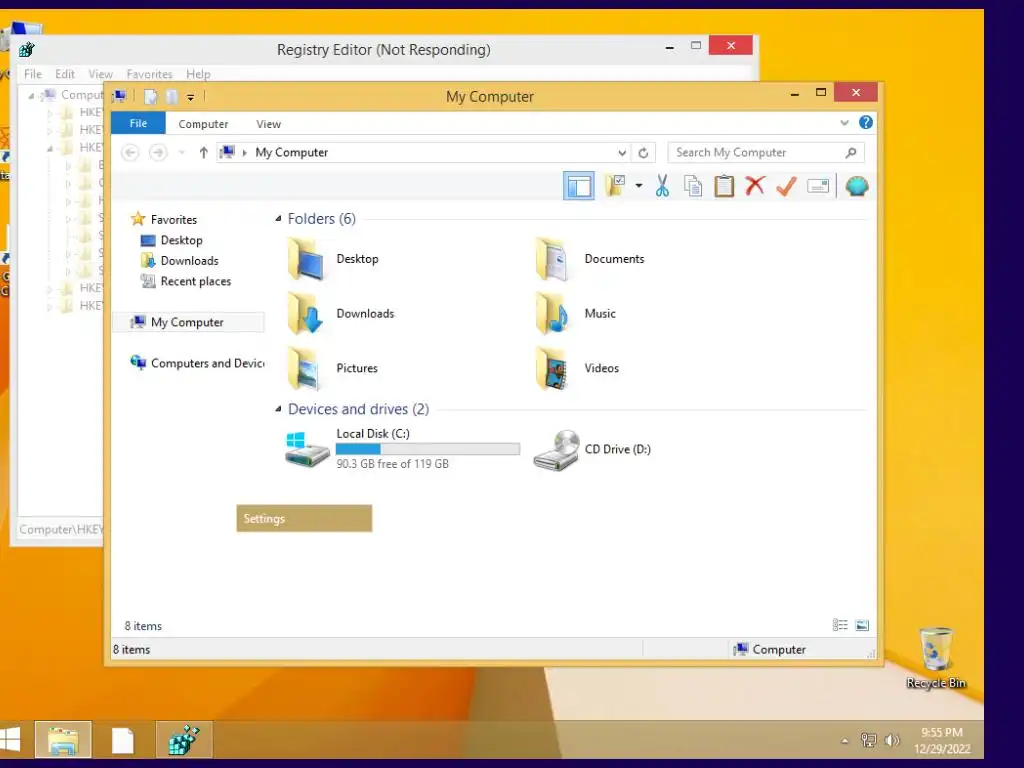Open Help via the blue question mark
1024x768 pixels.
pos(866,123)
